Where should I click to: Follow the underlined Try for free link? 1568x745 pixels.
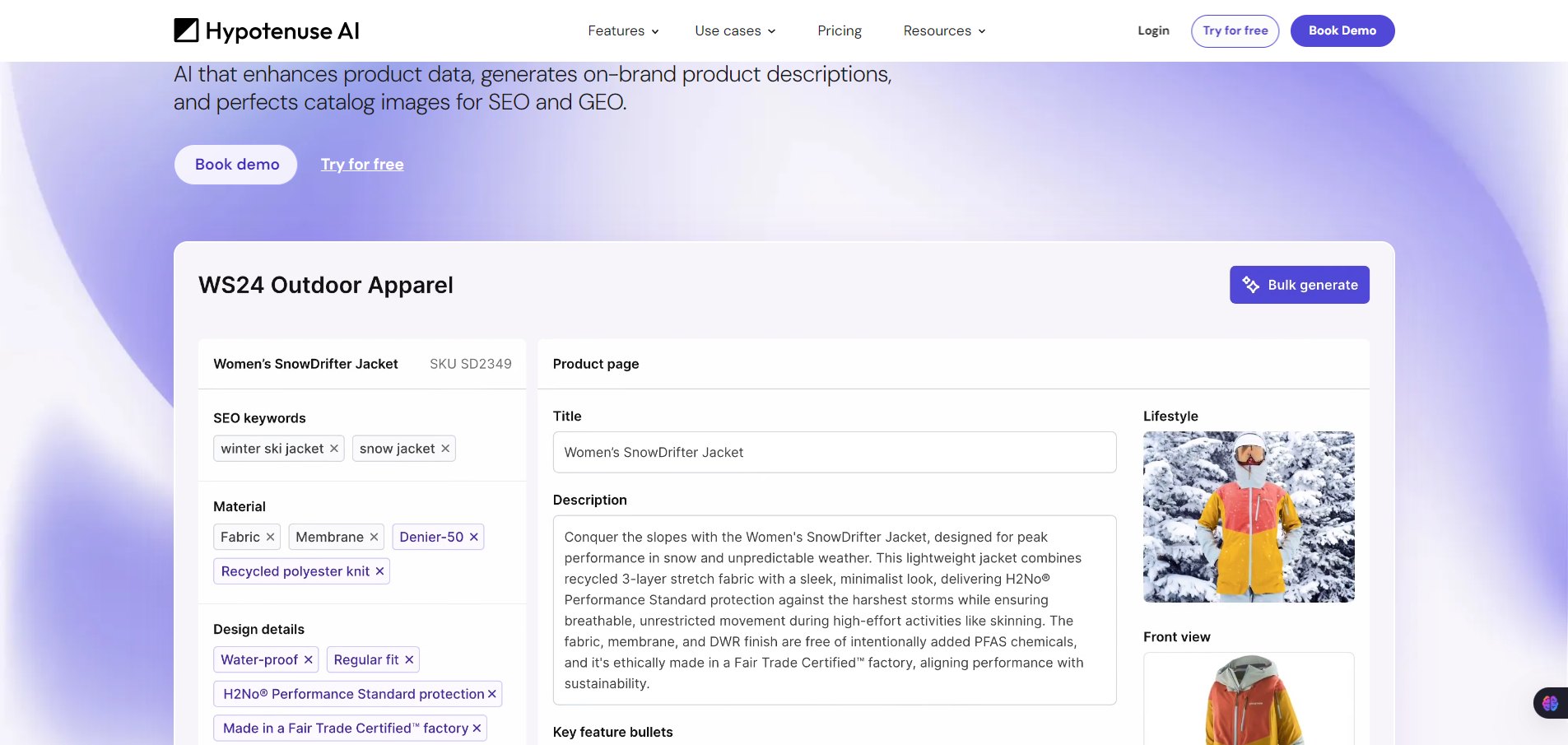click(x=362, y=165)
